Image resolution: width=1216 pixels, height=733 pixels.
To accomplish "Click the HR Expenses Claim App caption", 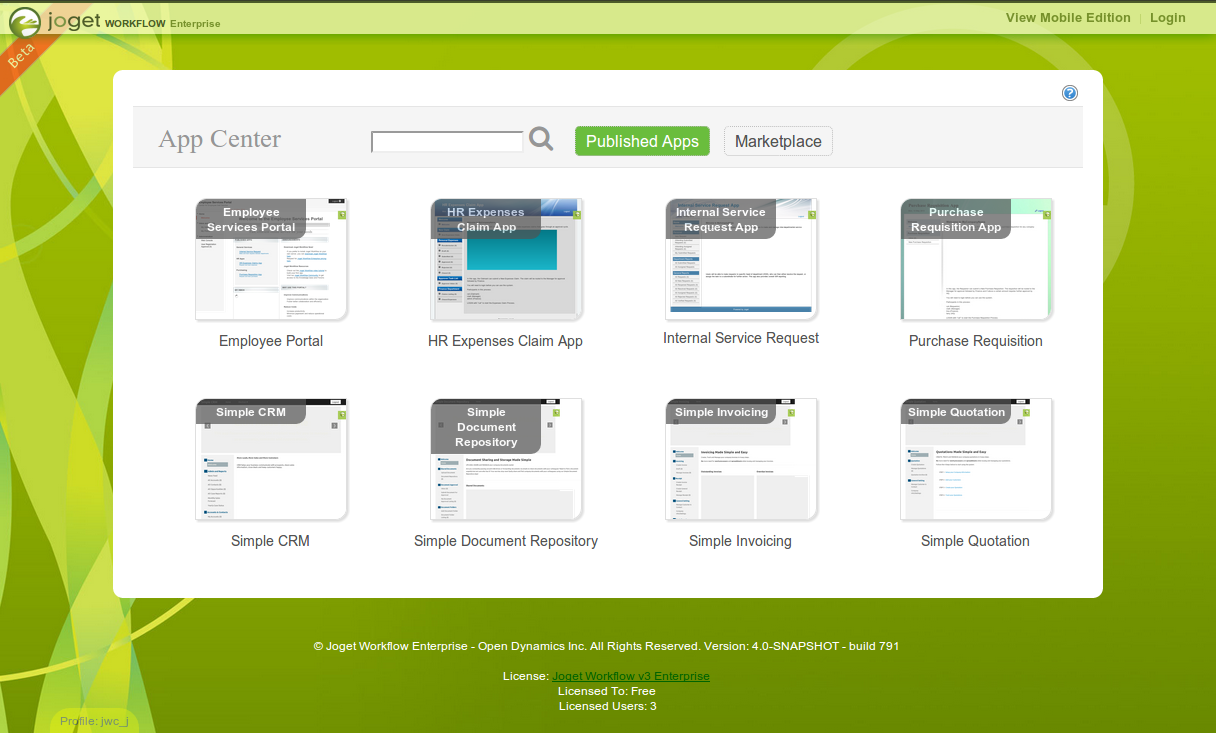I will [505, 341].
